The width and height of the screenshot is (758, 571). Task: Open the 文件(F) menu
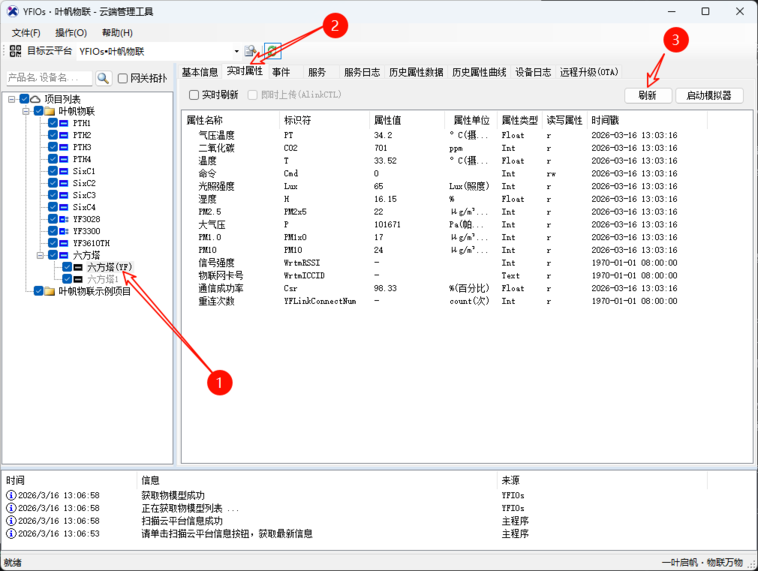26,33
